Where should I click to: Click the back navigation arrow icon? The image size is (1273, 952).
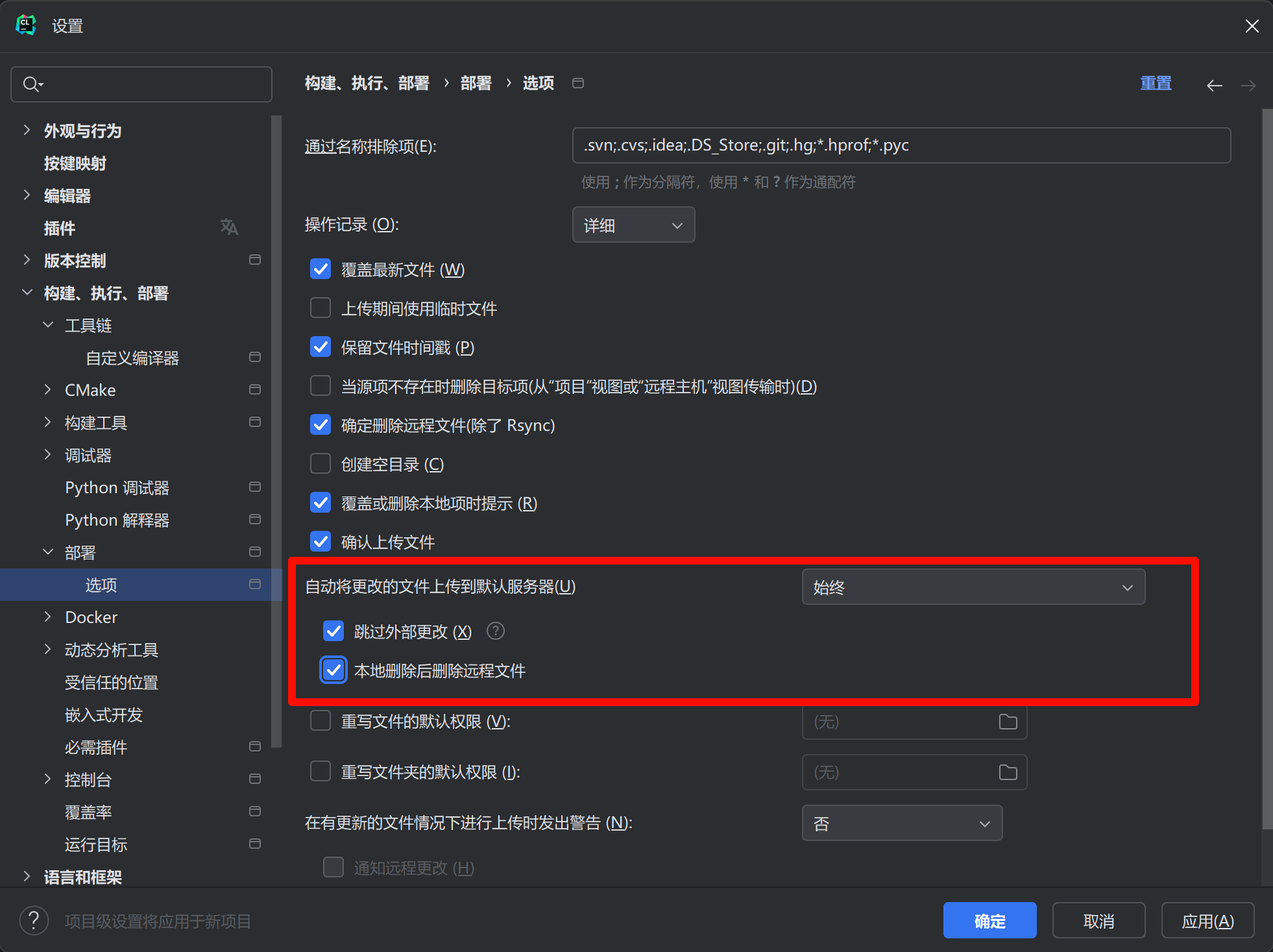pos(1214,85)
